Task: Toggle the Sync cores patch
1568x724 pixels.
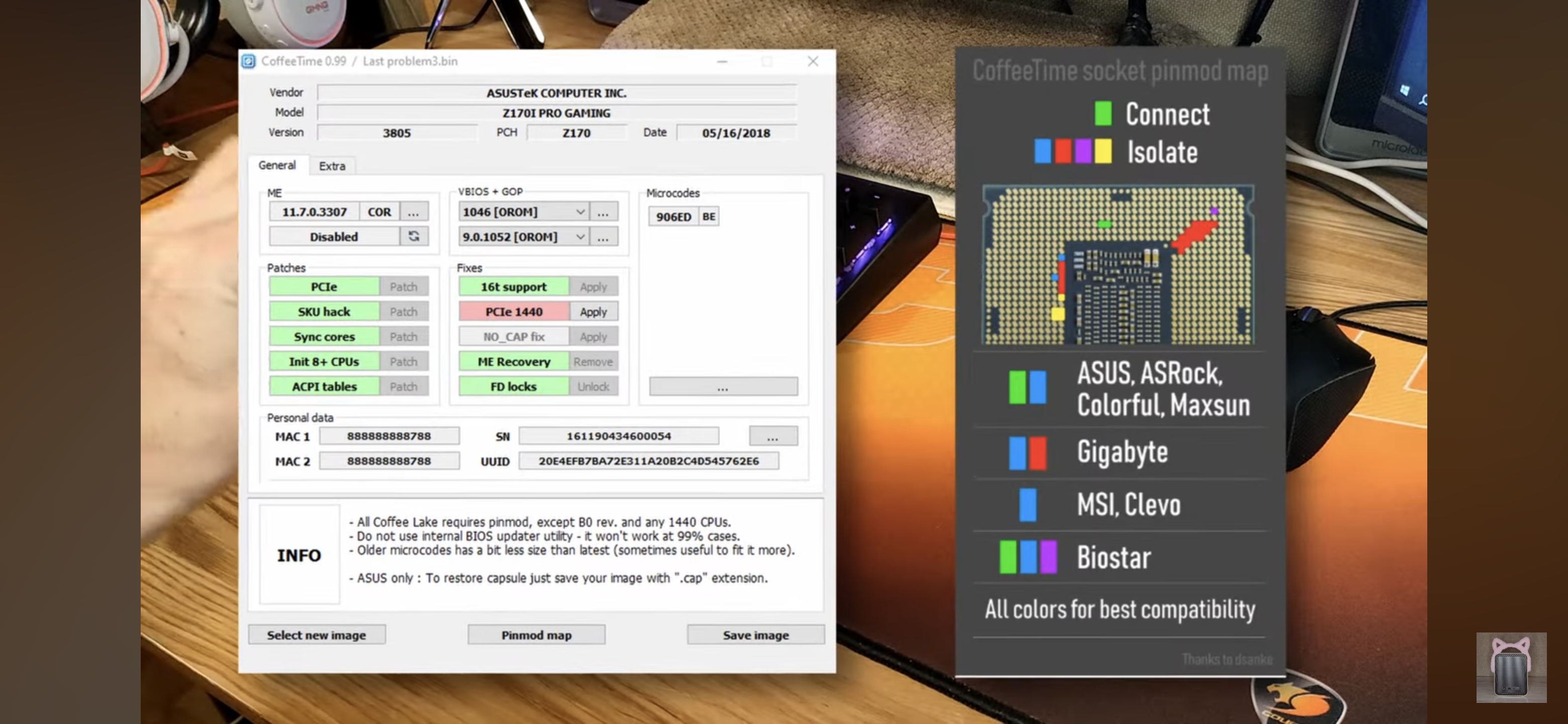Action: (x=324, y=336)
